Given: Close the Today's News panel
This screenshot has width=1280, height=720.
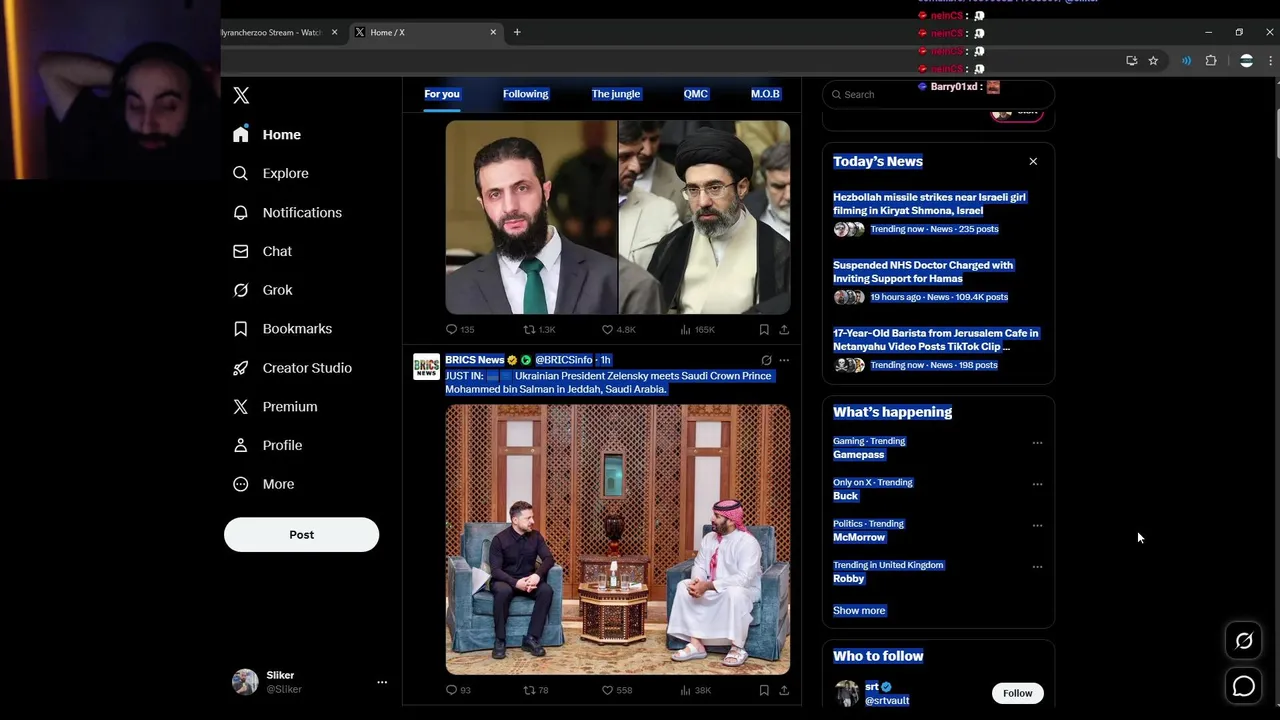Looking at the screenshot, I should [1033, 161].
